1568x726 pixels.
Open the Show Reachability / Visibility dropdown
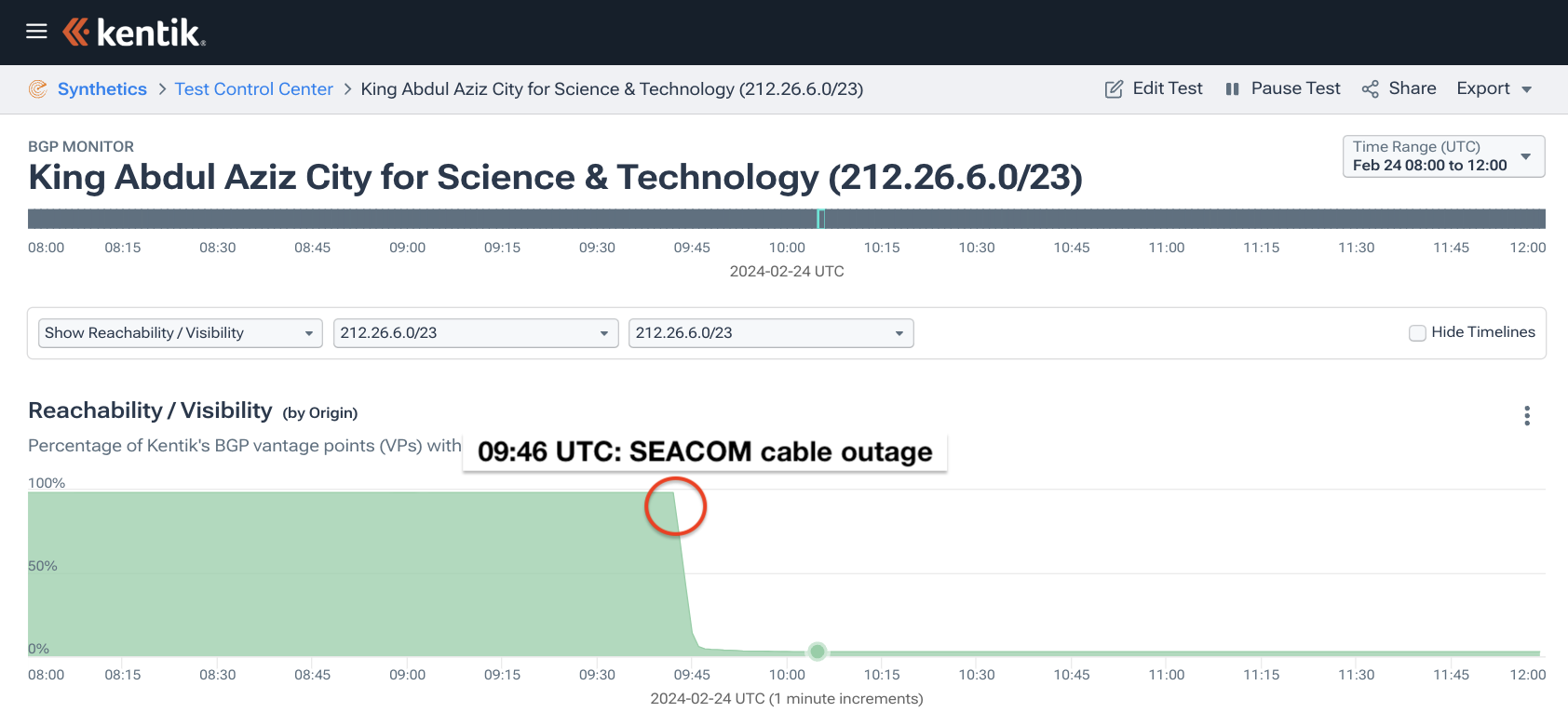coord(180,333)
